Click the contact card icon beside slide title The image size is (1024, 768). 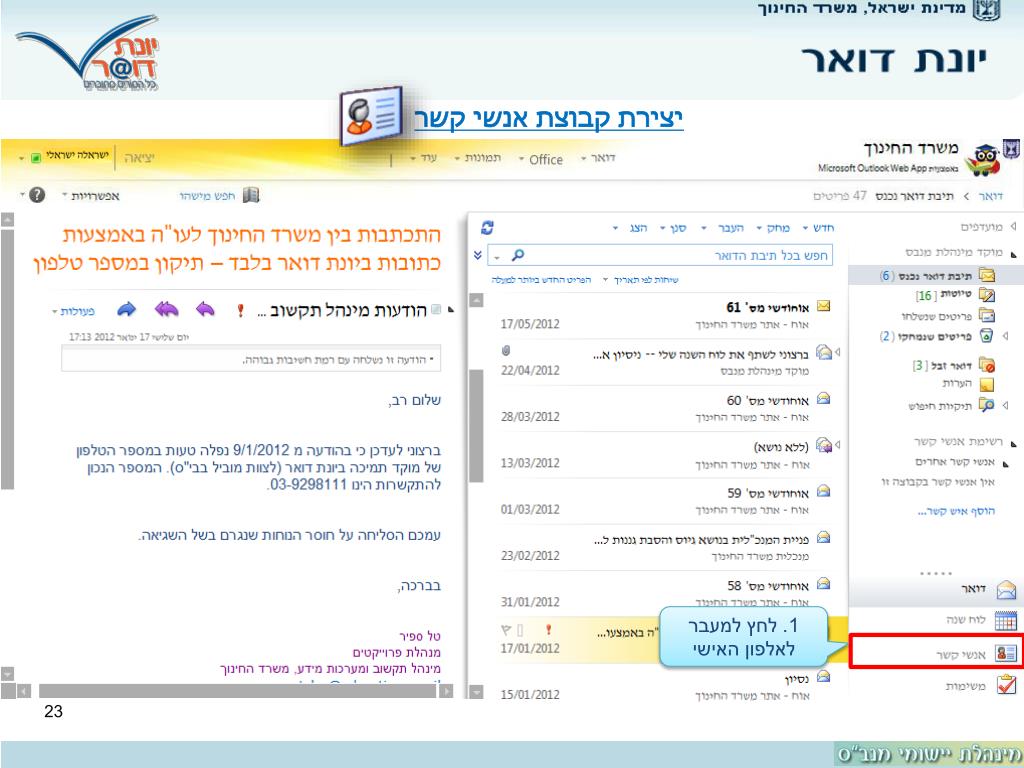[370, 116]
